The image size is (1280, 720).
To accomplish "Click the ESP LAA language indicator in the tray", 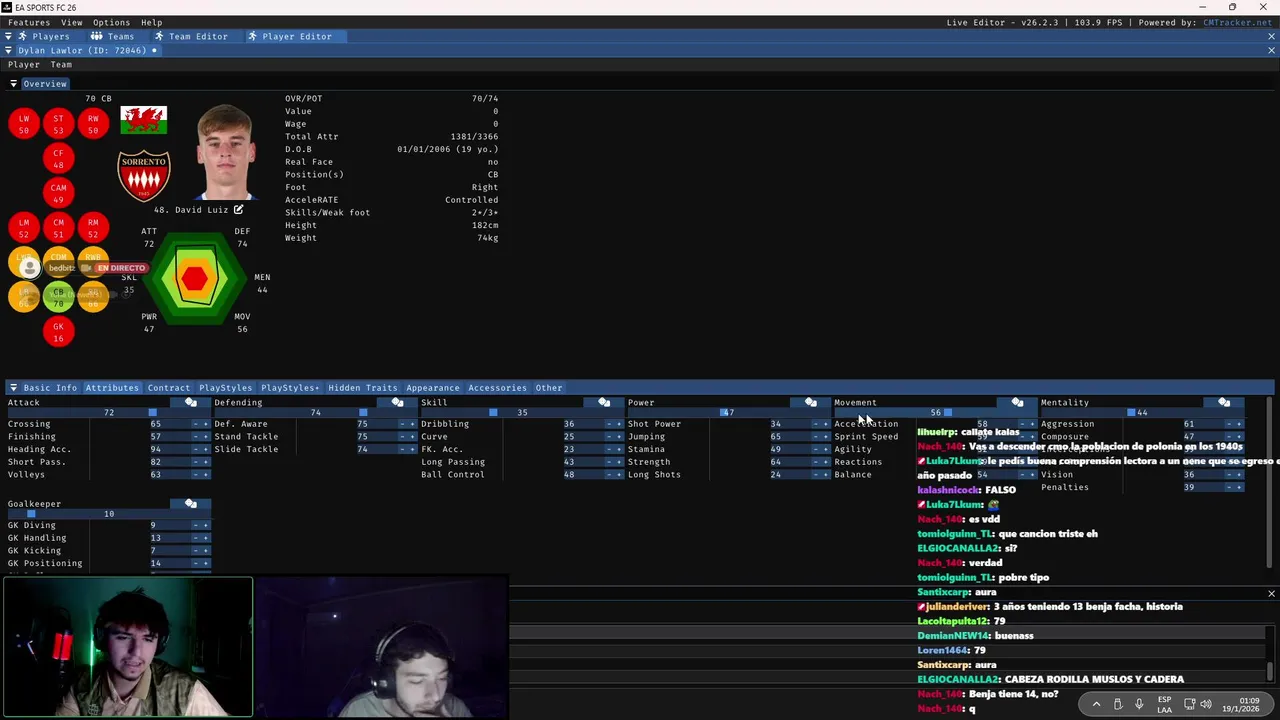I will [x=1165, y=705].
